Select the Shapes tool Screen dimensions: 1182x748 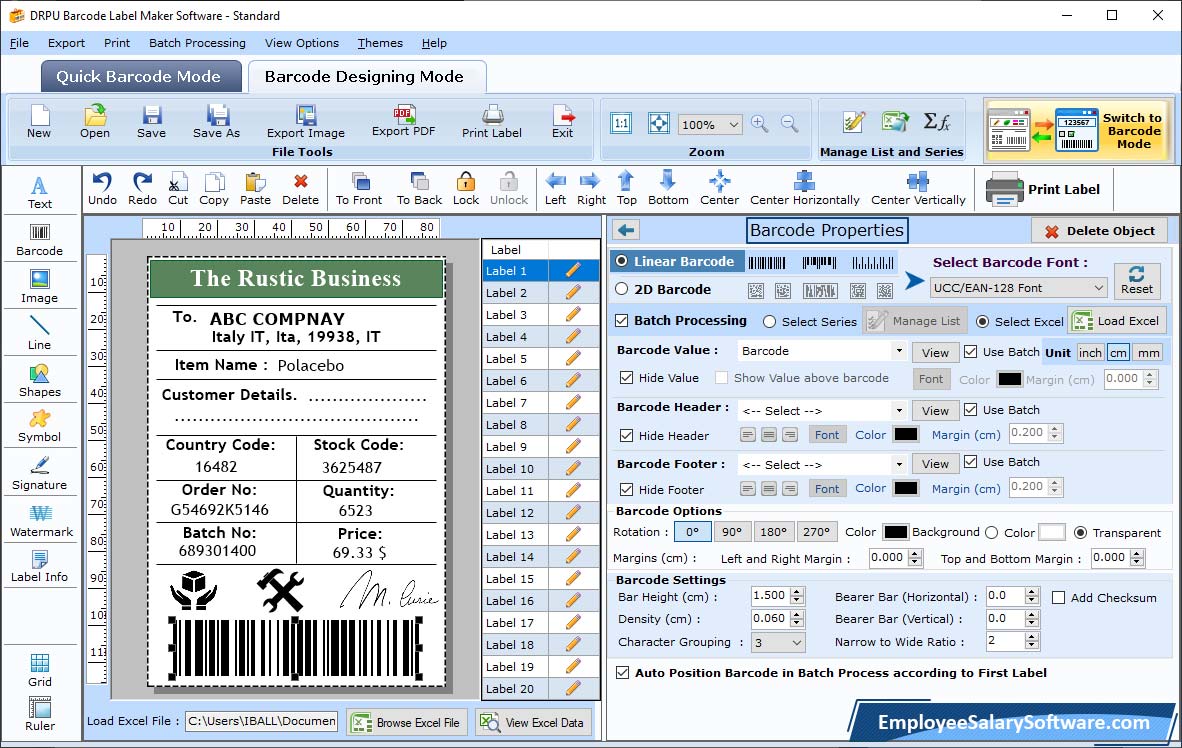(39, 381)
